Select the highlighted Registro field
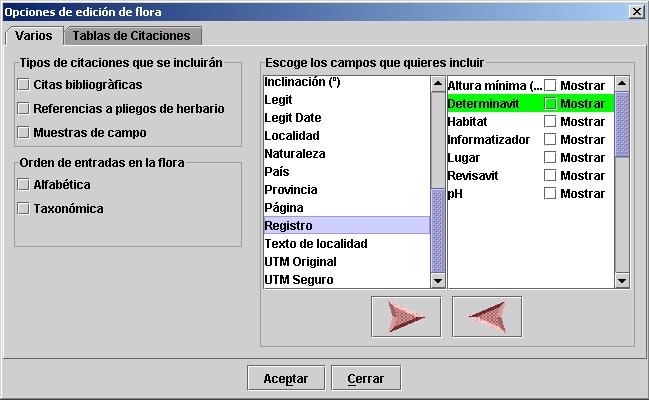The height and width of the screenshot is (401, 649). 347,226
